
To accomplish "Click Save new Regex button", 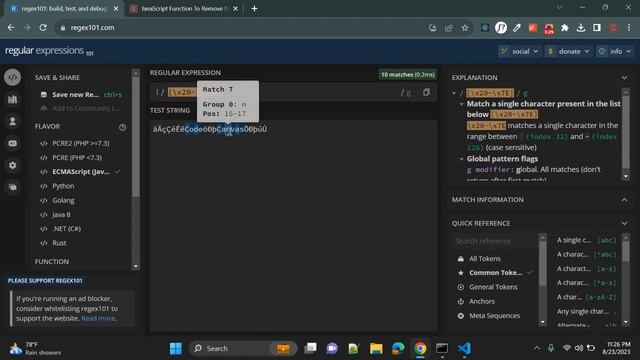I will tap(80, 95).
